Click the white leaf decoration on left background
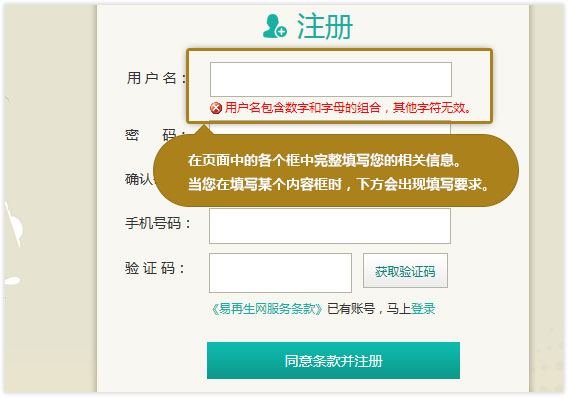This screenshot has height=398, width=569. (x=14, y=225)
